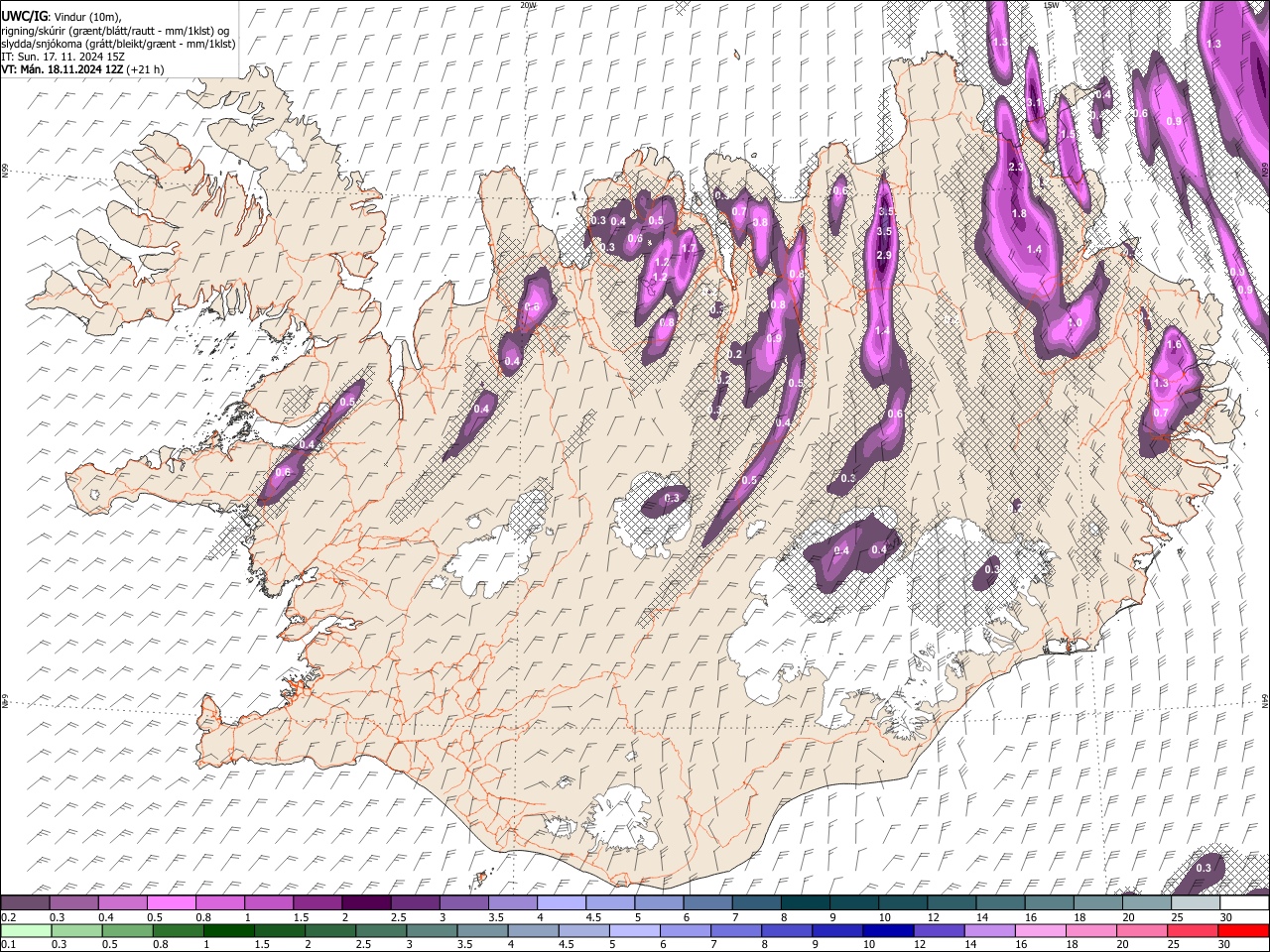Click the "2.9" snowfall value on the map

(884, 256)
